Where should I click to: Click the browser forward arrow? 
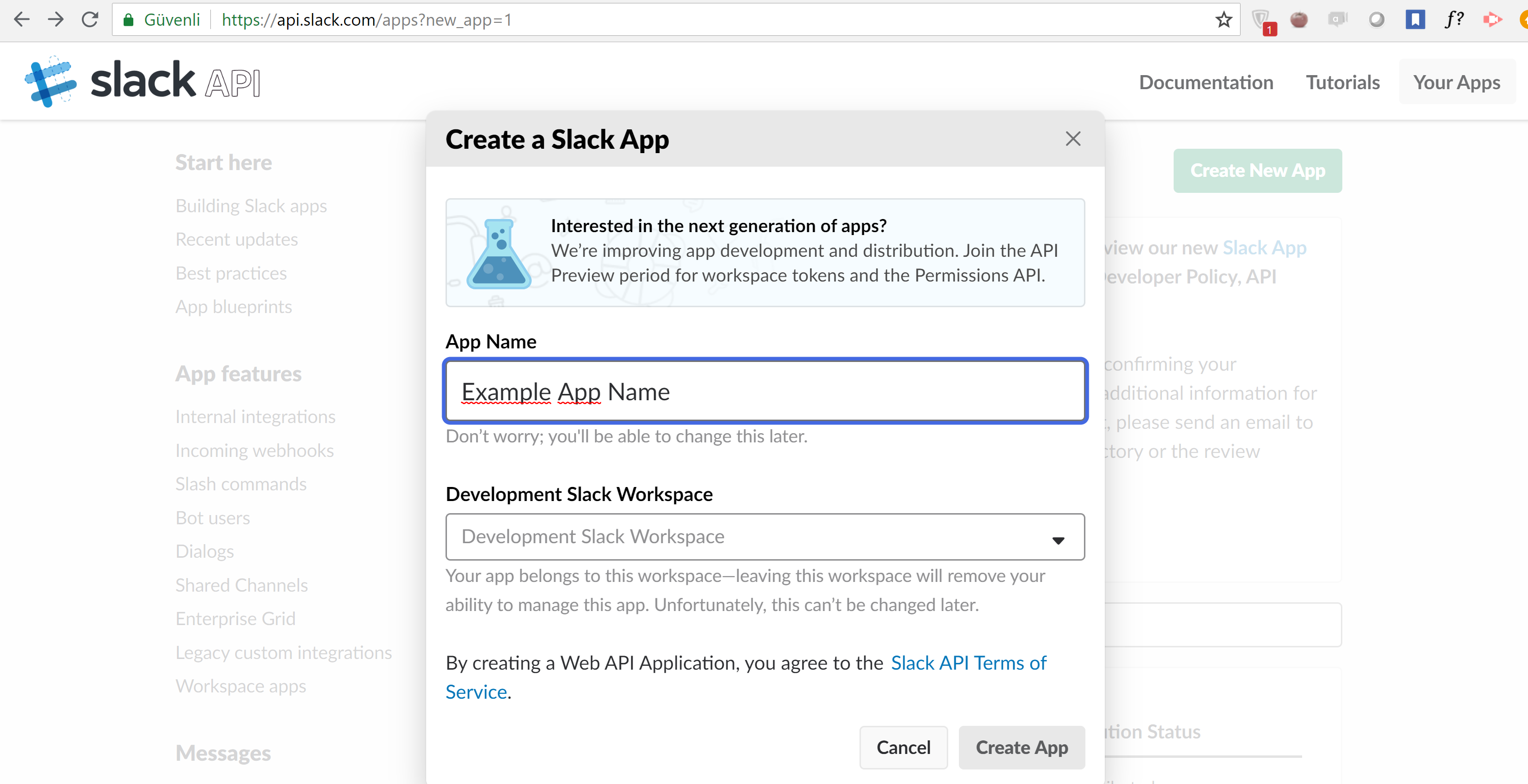tap(55, 19)
